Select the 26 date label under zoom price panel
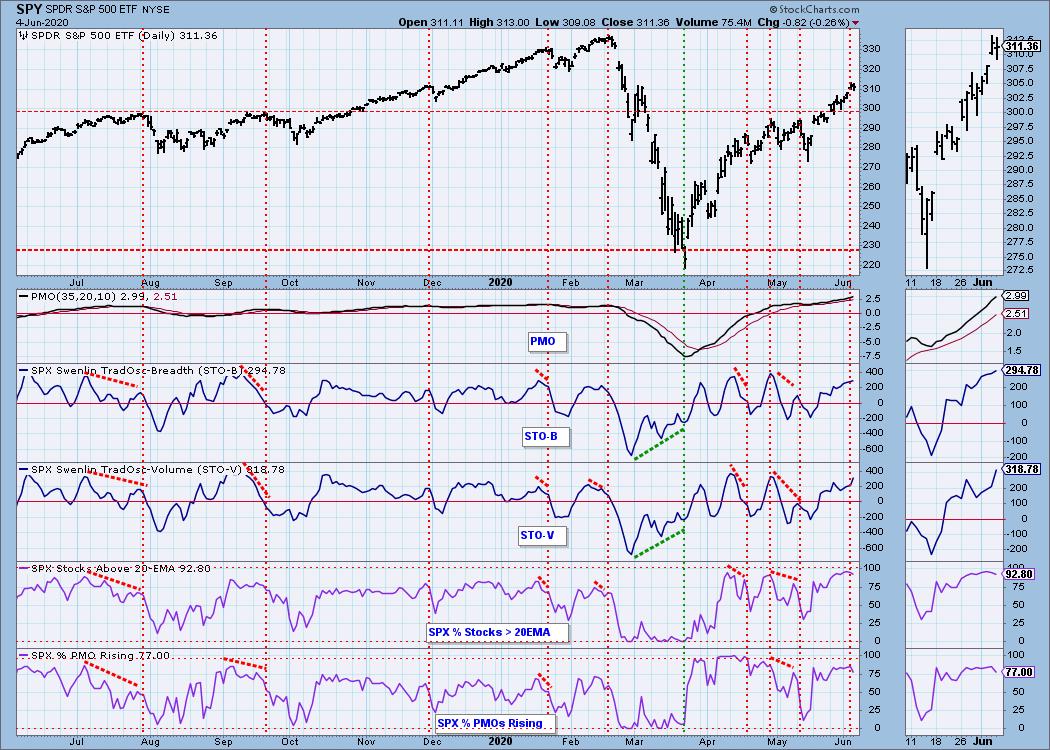This screenshot has height=750, width=1050. click(x=960, y=283)
